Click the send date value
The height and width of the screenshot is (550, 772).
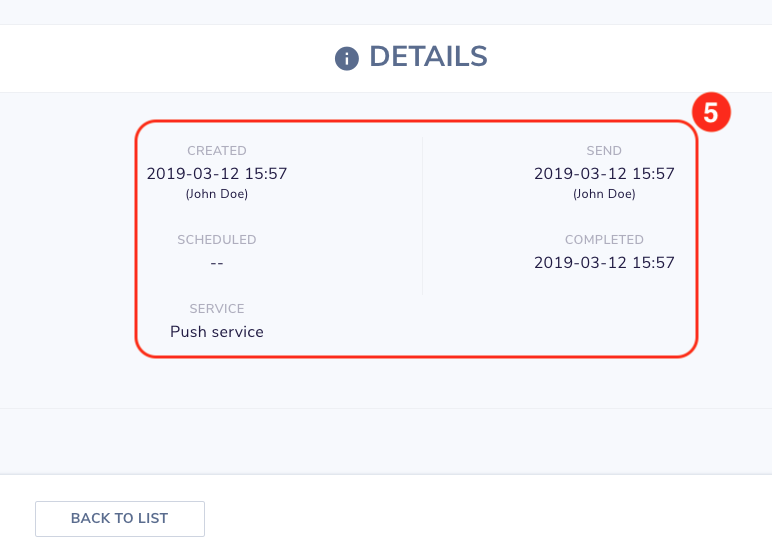(x=604, y=173)
